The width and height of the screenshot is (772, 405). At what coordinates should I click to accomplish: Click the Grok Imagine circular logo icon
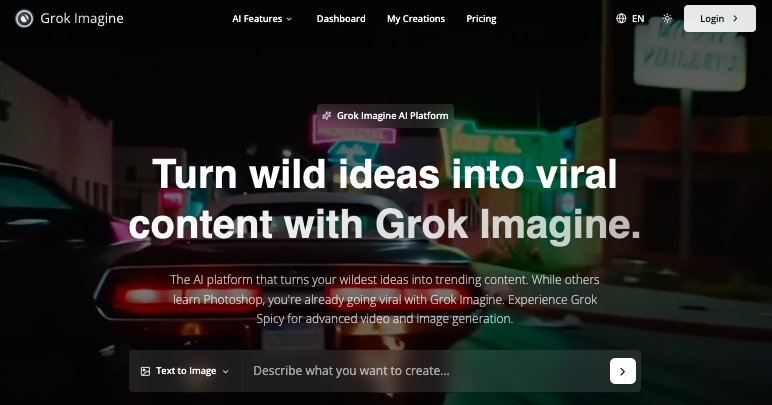click(24, 19)
